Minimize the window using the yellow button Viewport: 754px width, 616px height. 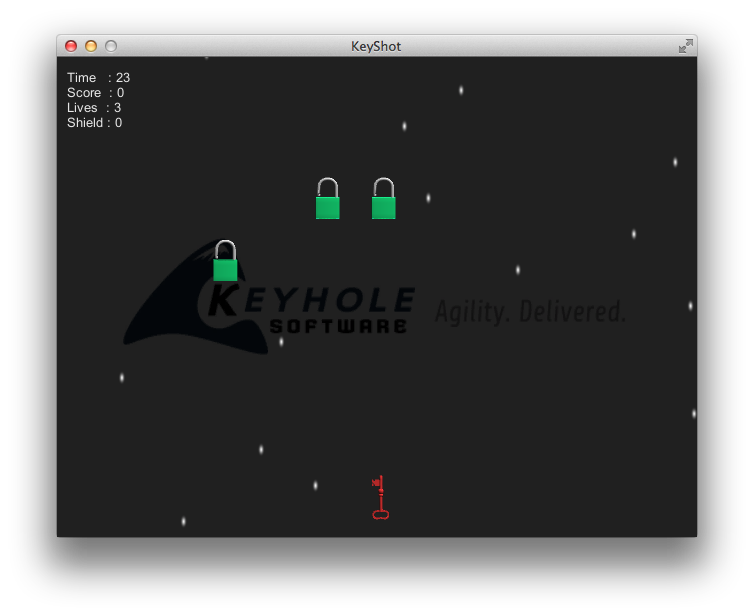point(91,46)
